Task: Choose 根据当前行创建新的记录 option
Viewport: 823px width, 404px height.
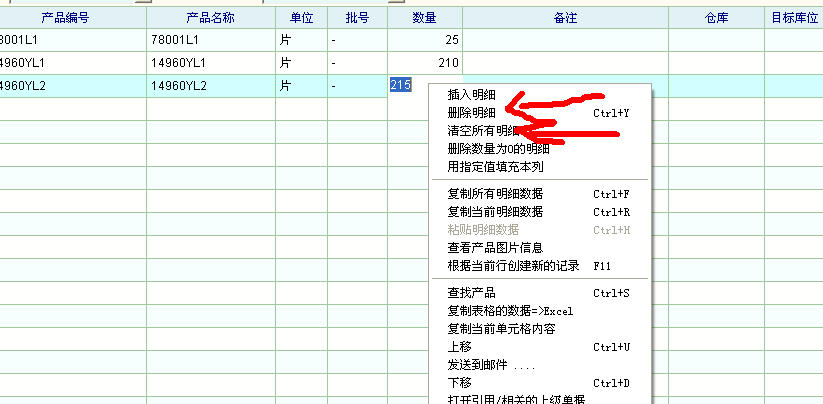Action: click(513, 266)
